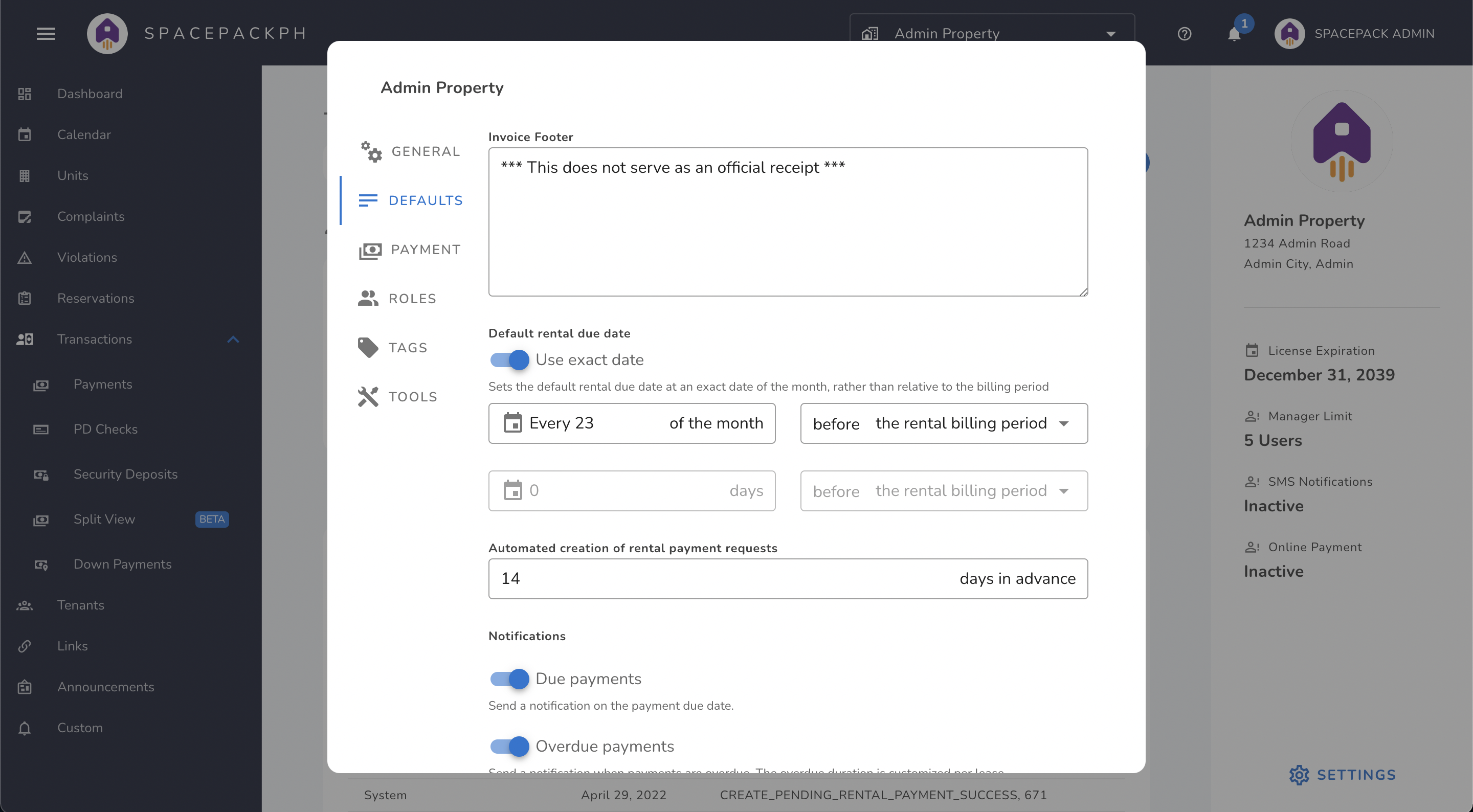The width and height of the screenshot is (1473, 812).
Task: Click the Calendar sidebar icon
Action: pyautogui.click(x=26, y=134)
